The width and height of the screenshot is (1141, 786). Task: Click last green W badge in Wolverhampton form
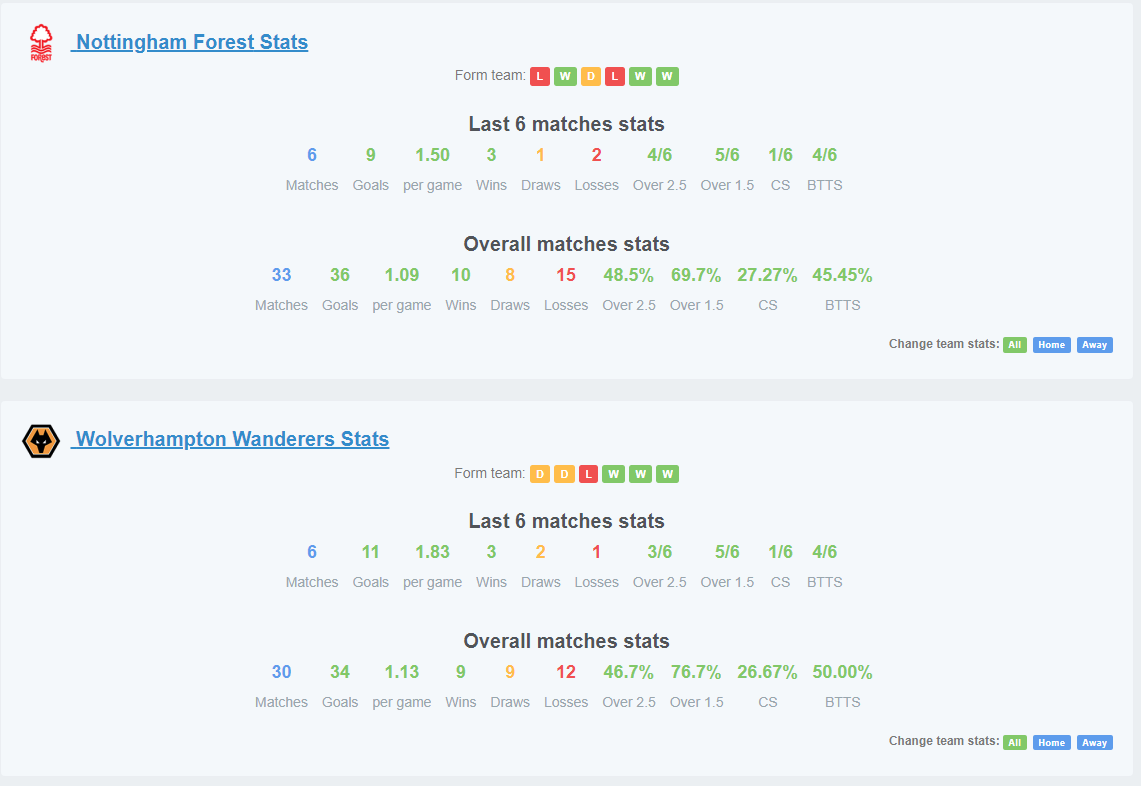point(667,475)
